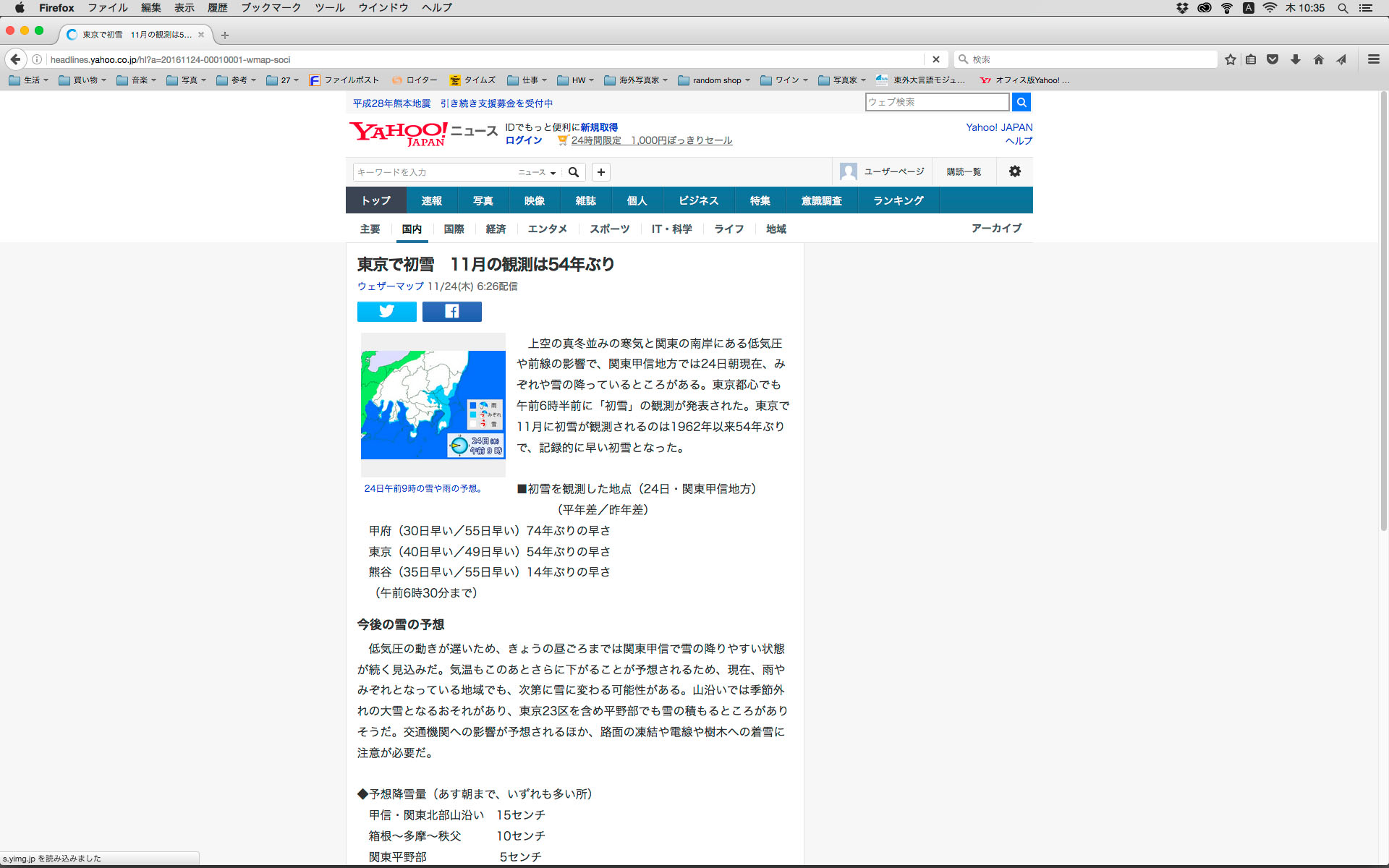The image size is (1389, 868).
Task: Open Firefox downloads arrow icon
Action: point(1296,59)
